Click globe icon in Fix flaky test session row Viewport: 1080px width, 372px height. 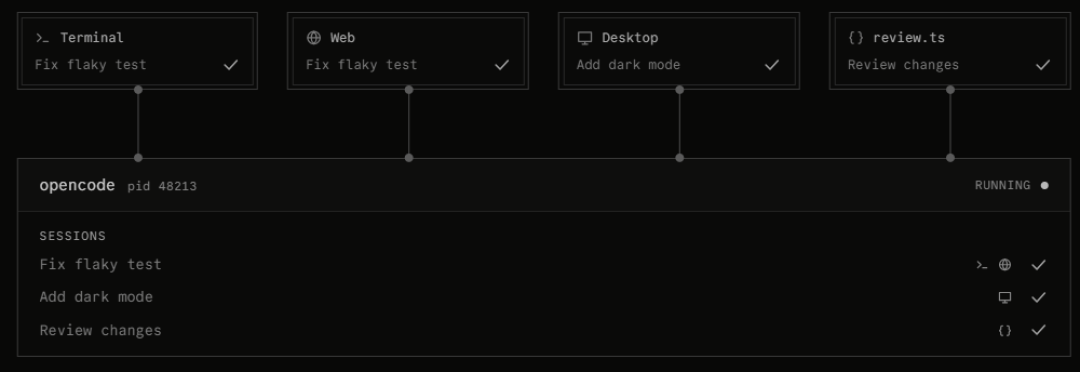click(1005, 265)
